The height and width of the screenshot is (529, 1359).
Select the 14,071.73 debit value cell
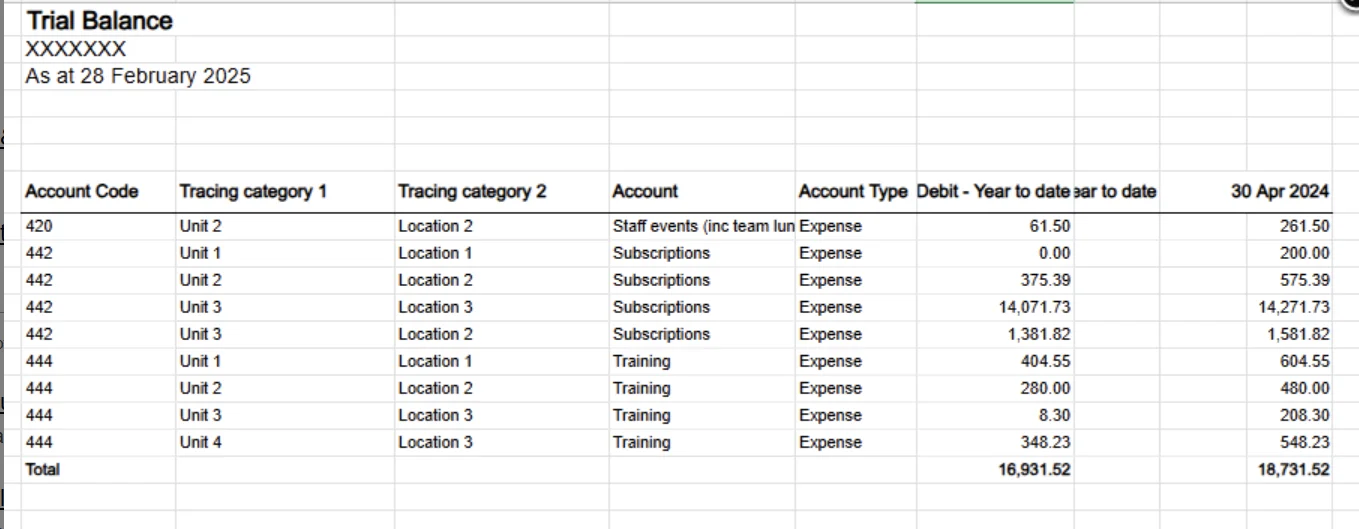coord(1034,308)
